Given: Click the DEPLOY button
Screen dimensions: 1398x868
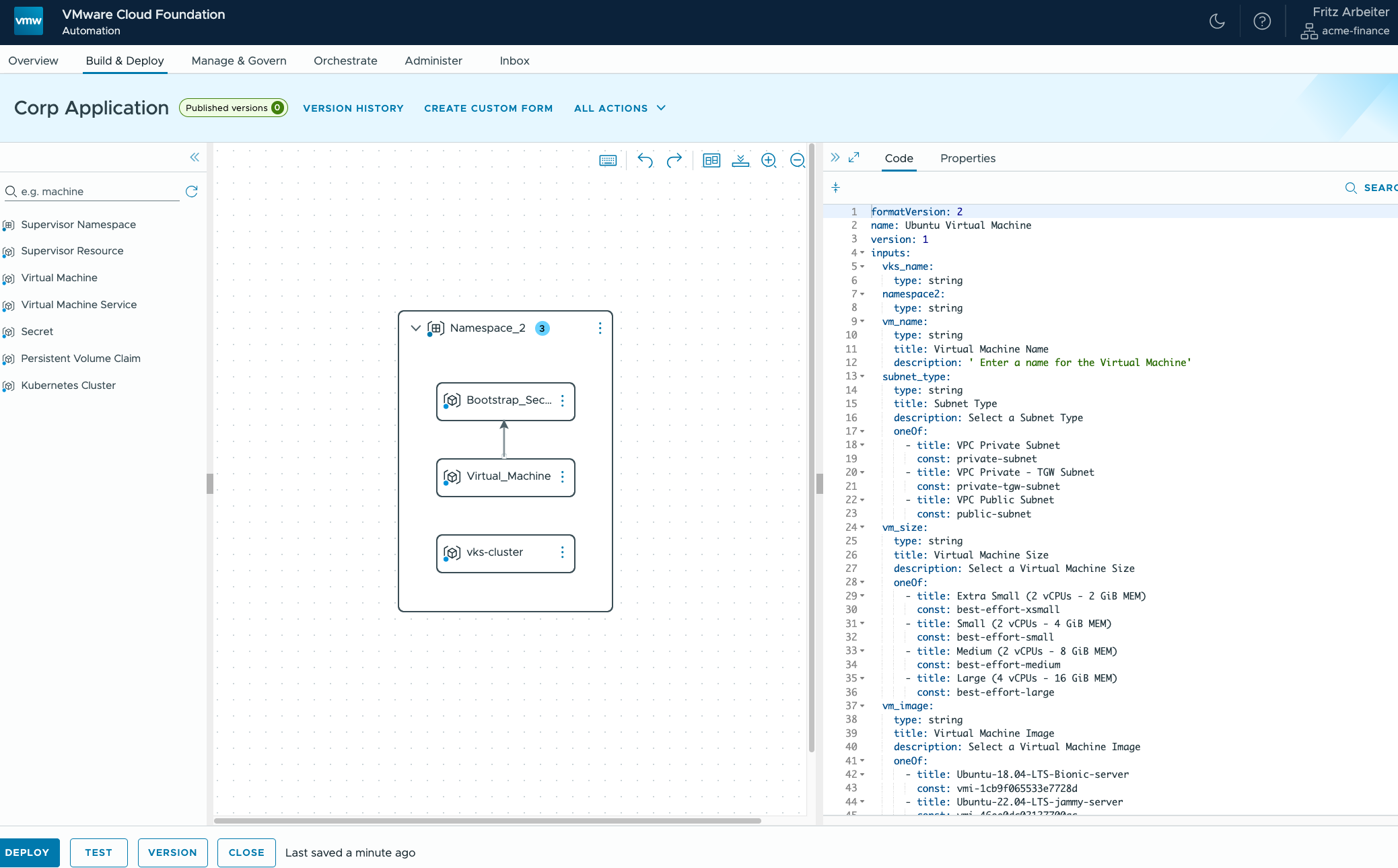Looking at the screenshot, I should click(x=30, y=852).
